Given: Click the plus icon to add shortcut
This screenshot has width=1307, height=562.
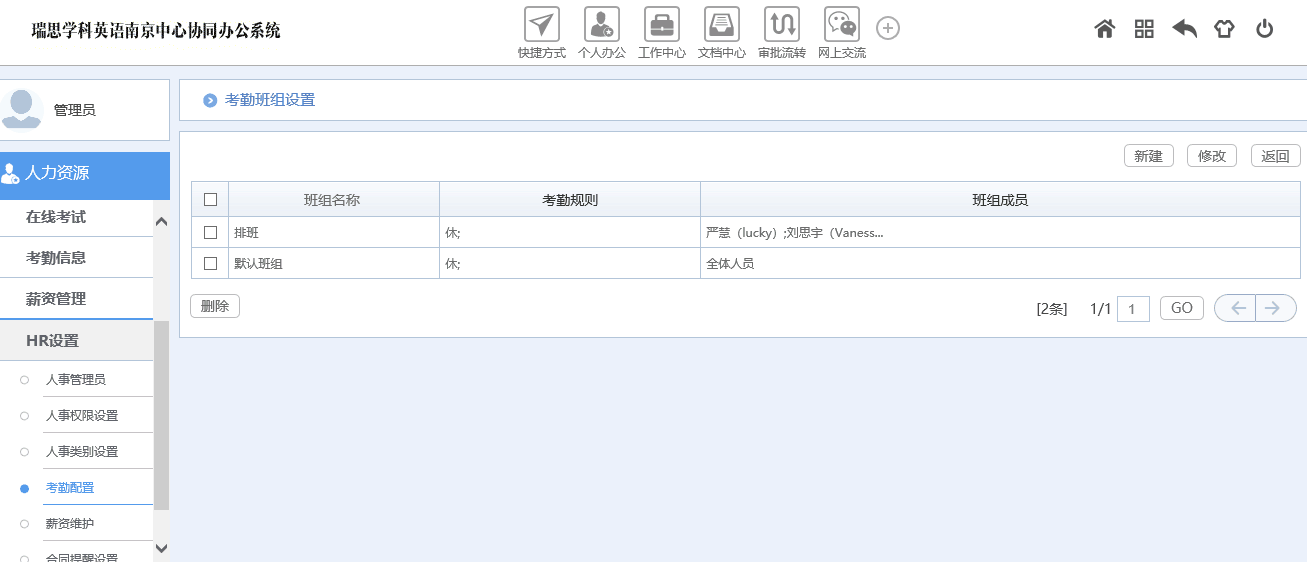Looking at the screenshot, I should point(888,28).
